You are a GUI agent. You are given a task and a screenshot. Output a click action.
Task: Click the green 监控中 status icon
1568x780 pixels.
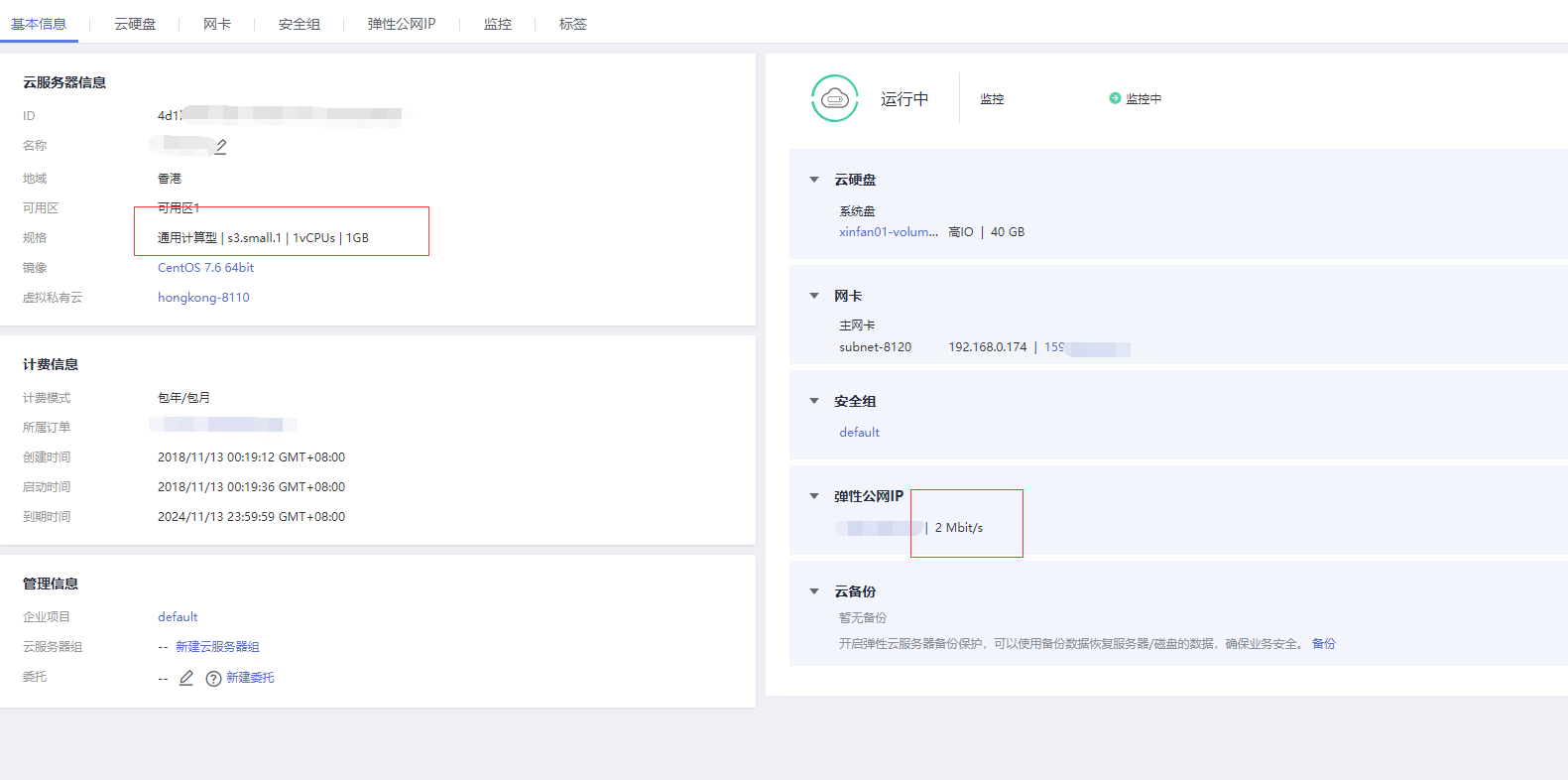(1115, 98)
